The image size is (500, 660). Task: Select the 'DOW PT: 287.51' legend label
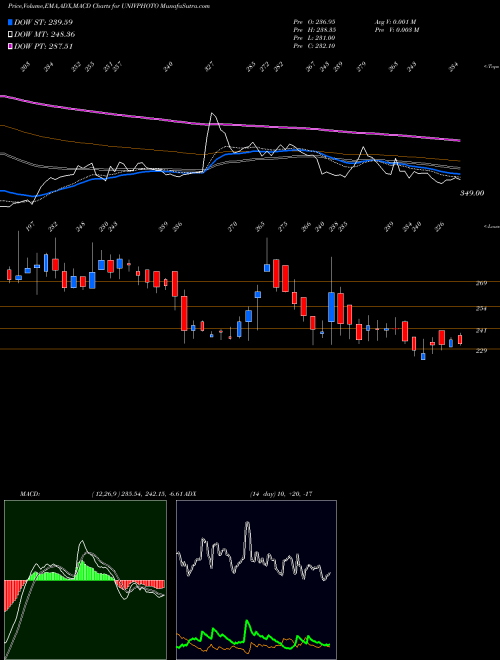click(x=44, y=46)
